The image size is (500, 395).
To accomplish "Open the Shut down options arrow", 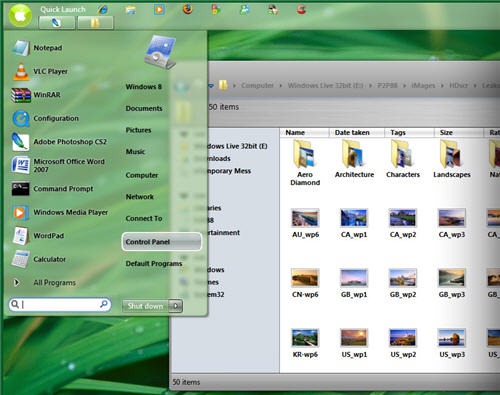I will click(176, 306).
